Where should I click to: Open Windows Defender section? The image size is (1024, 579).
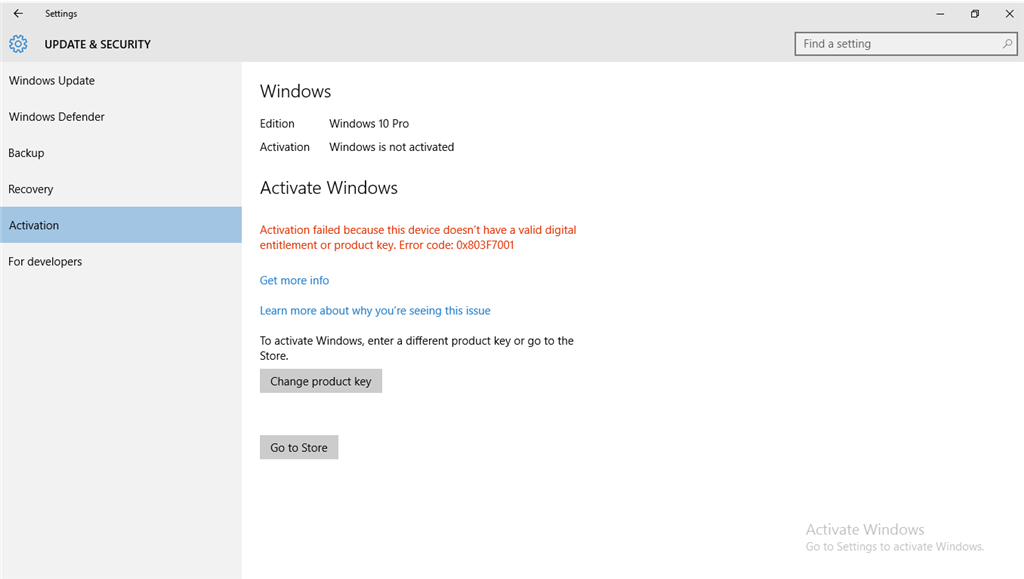(121, 117)
